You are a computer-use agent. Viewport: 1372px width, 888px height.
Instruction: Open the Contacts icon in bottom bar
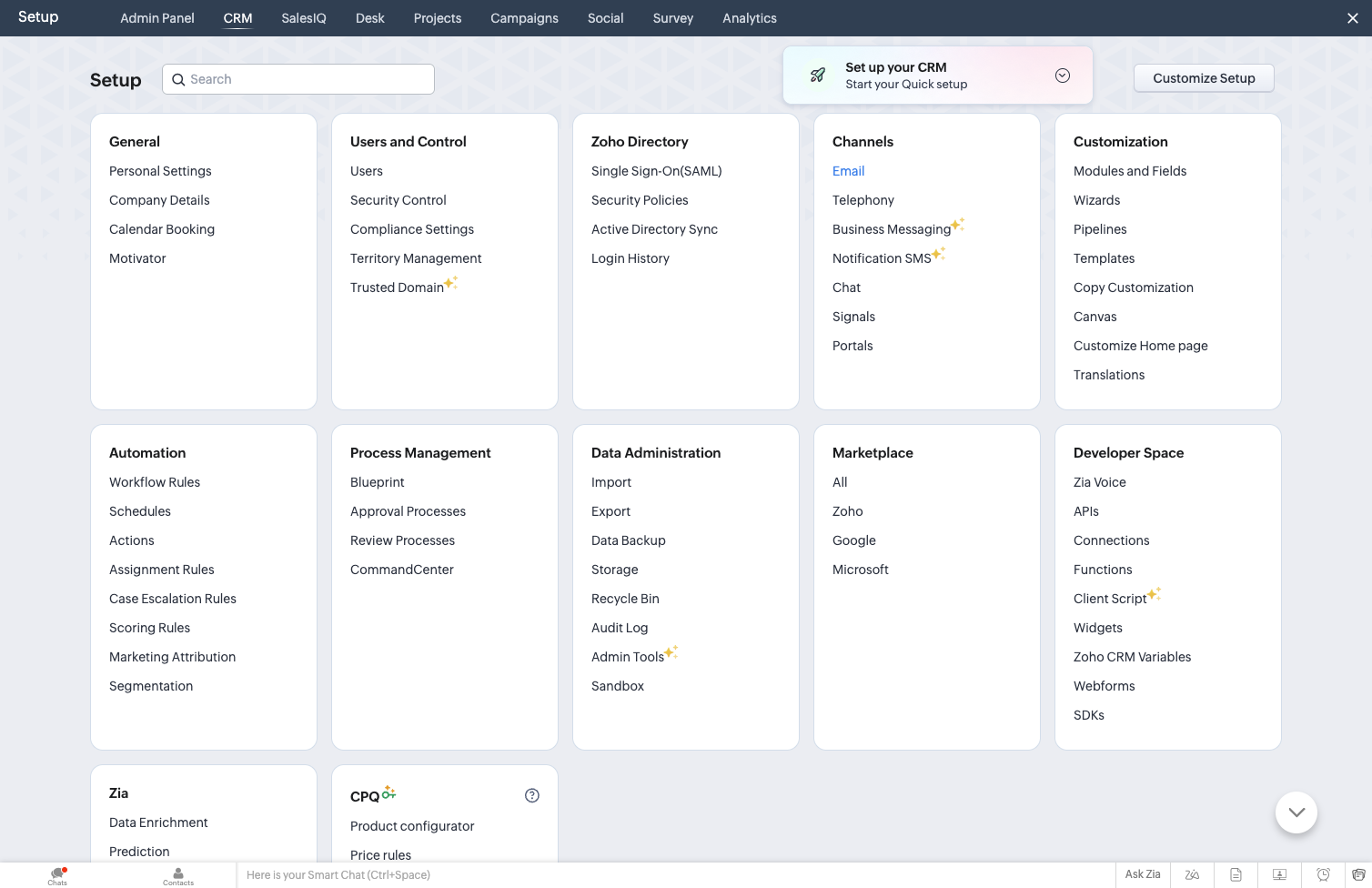pyautogui.click(x=178, y=875)
